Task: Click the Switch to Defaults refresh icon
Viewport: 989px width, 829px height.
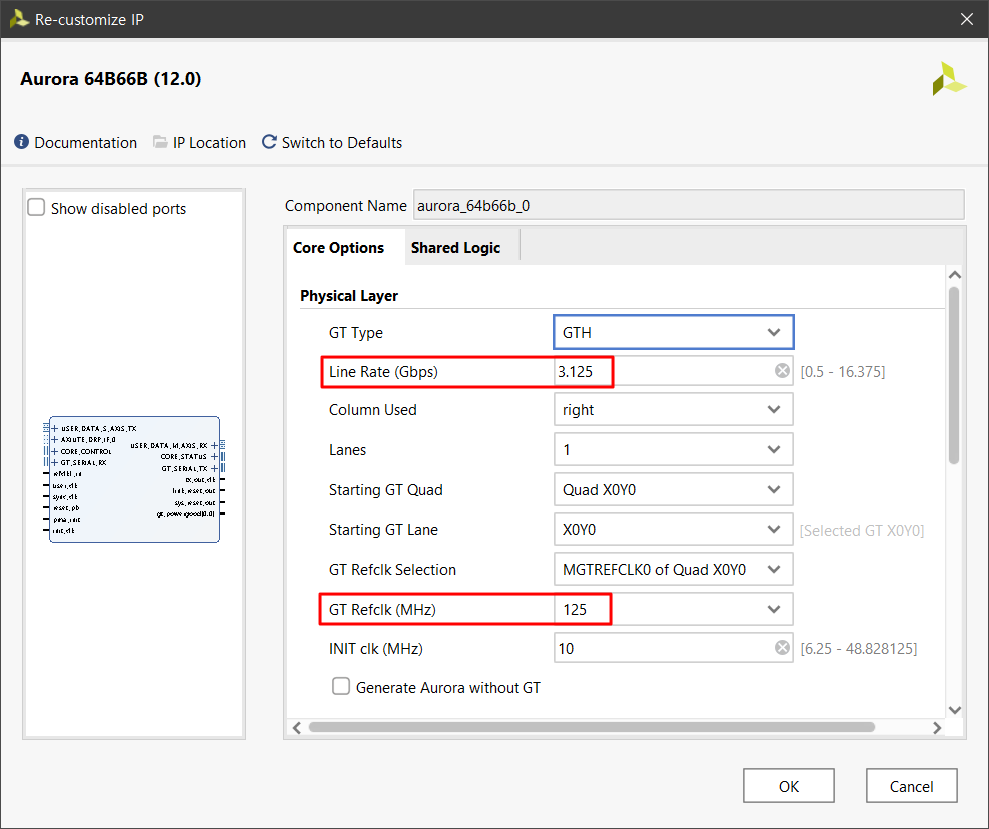Action: pyautogui.click(x=269, y=142)
